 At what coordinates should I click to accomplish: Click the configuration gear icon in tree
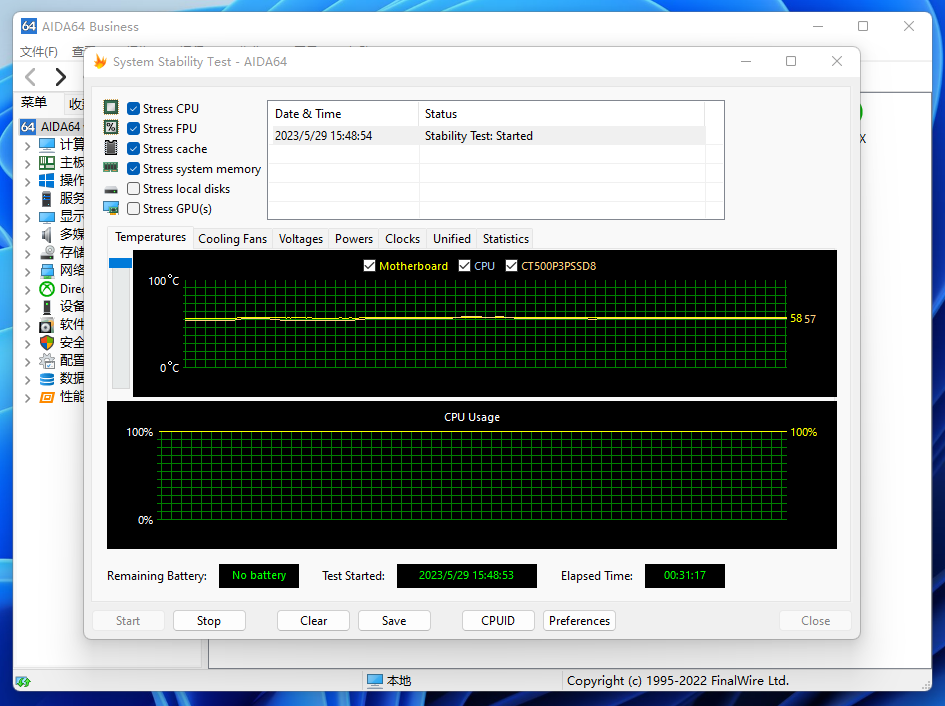tap(47, 361)
